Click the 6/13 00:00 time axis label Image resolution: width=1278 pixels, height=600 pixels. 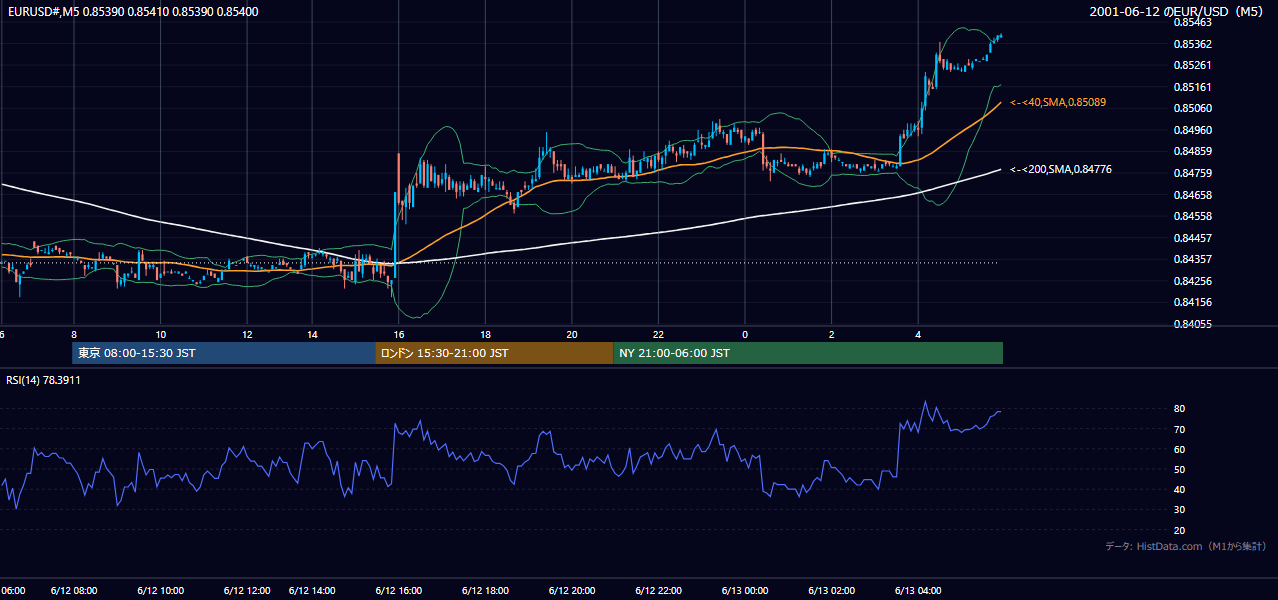[x=745, y=590]
